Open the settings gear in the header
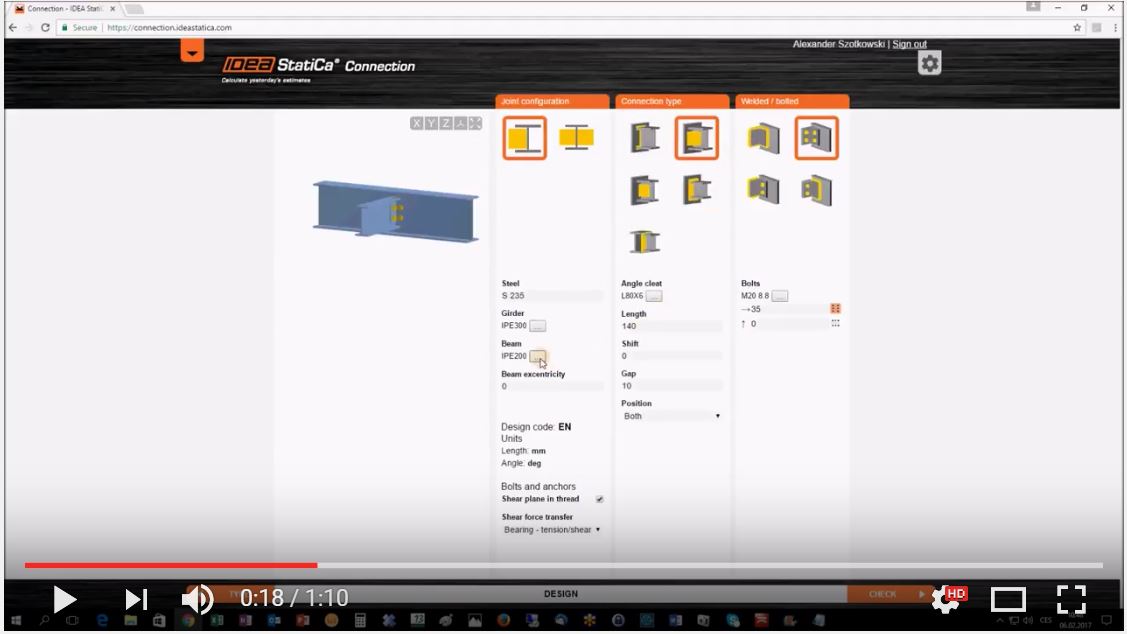Image resolution: width=1127 pixels, height=634 pixels. (x=929, y=63)
